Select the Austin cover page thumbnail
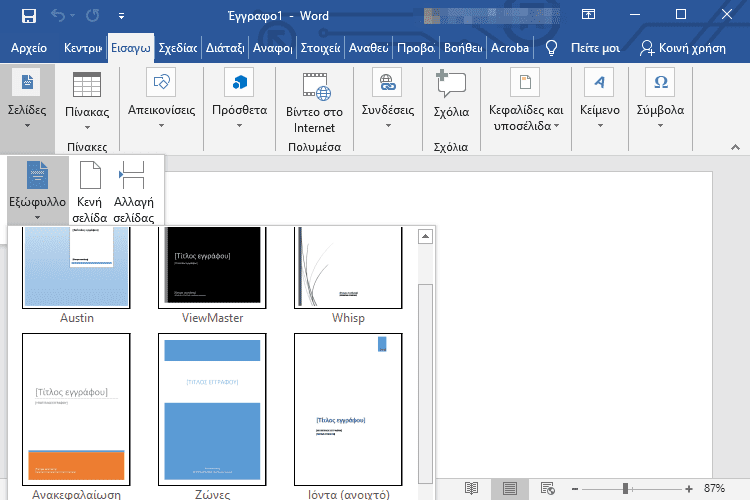Viewport: 750px width, 500px height. (76, 267)
